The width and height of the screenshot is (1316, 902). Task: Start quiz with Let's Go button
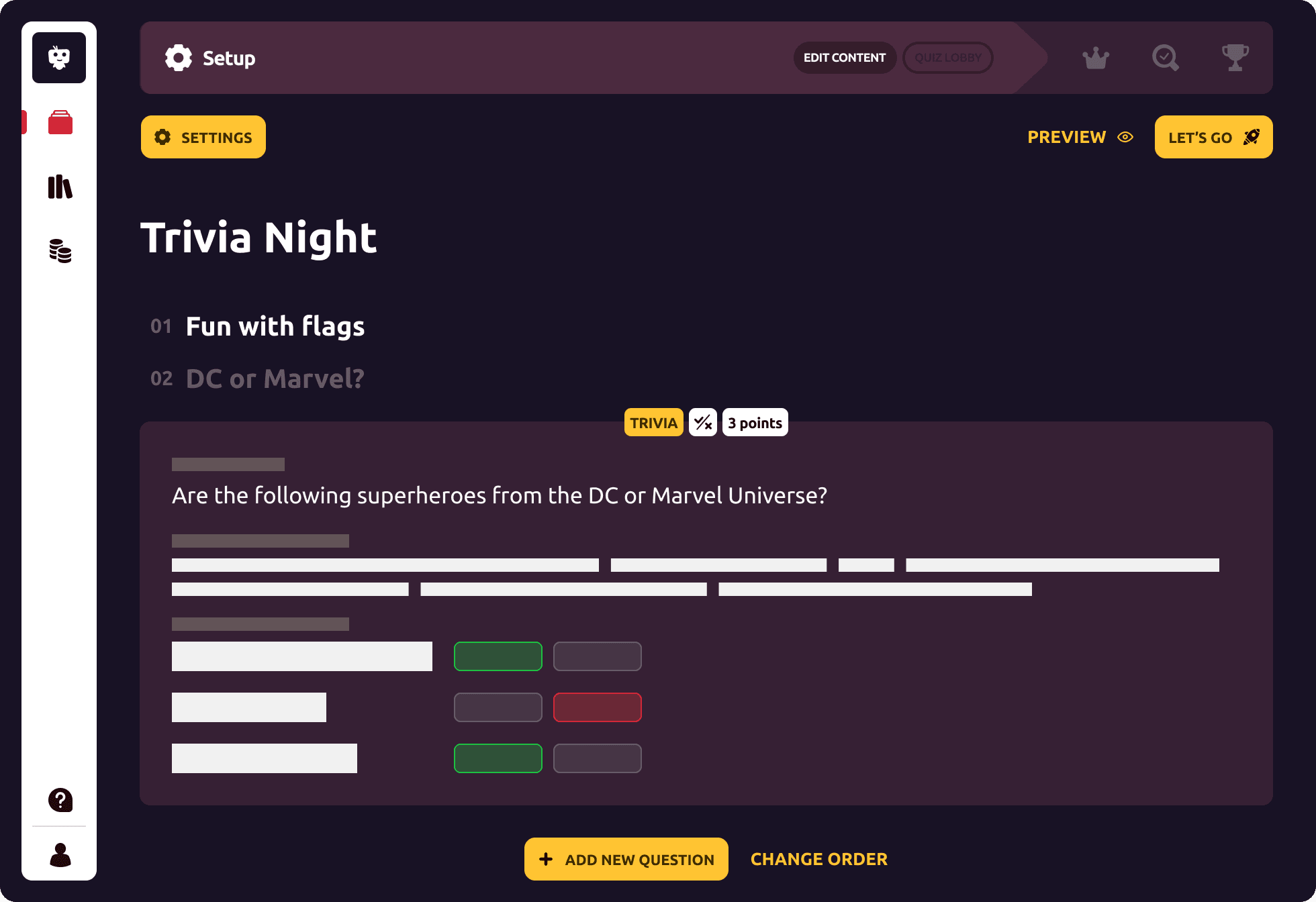click(1214, 137)
